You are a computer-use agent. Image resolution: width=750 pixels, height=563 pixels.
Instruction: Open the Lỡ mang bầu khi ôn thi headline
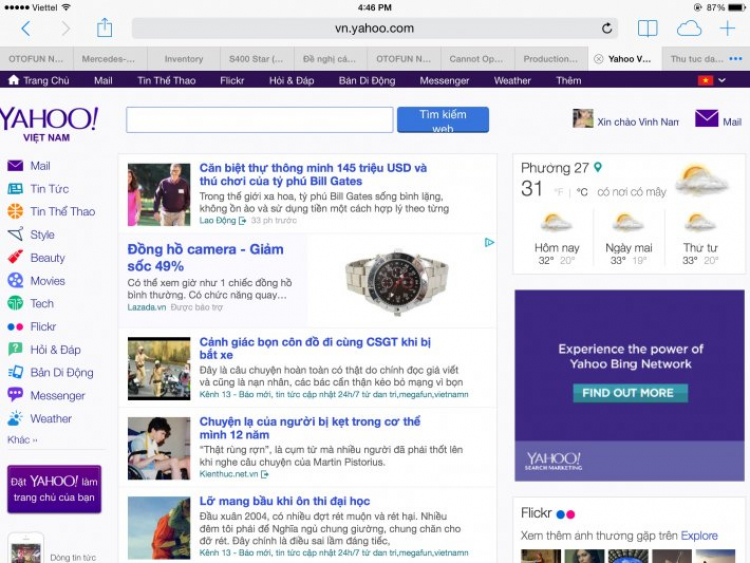[x=285, y=501]
